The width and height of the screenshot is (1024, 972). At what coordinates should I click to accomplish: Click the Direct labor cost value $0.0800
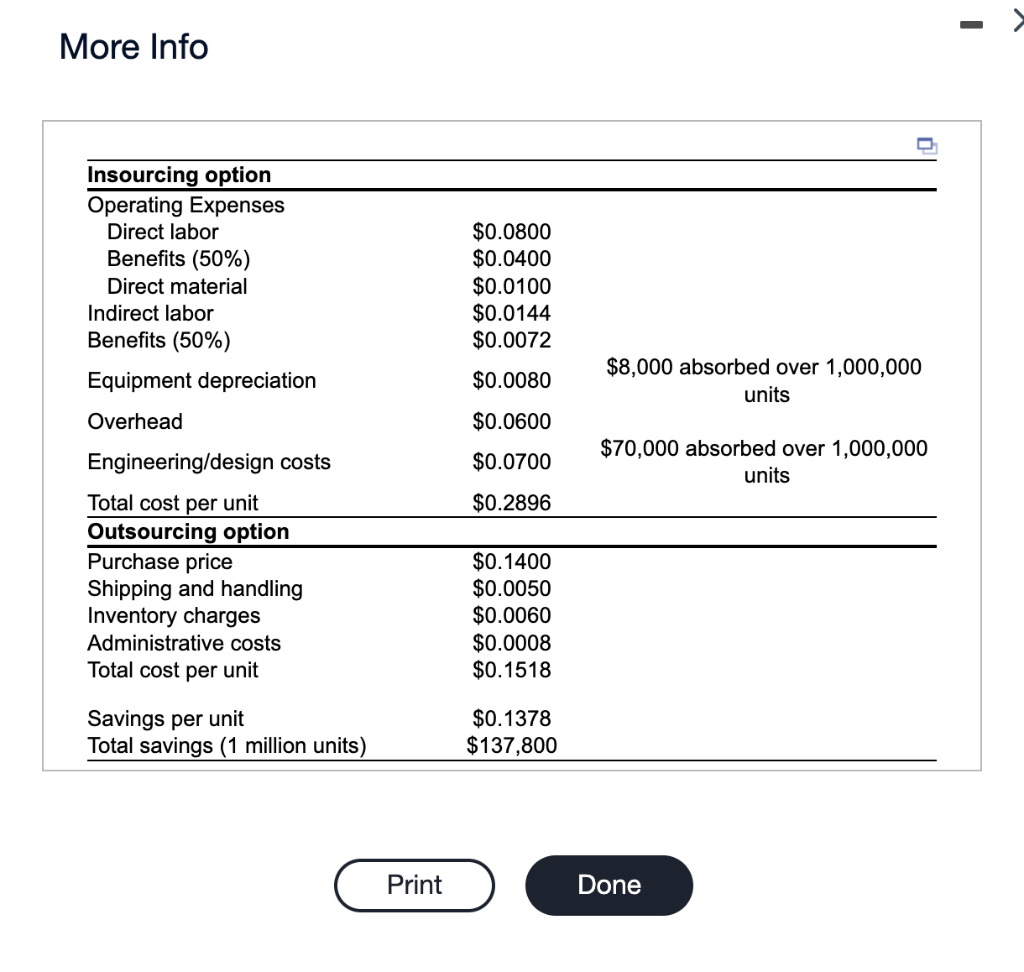[x=512, y=231]
